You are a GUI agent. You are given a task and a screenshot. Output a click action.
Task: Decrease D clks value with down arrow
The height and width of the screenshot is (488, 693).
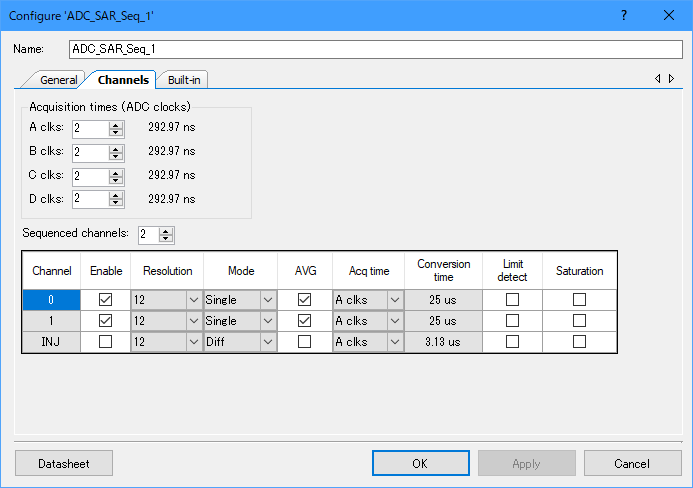(x=116, y=203)
